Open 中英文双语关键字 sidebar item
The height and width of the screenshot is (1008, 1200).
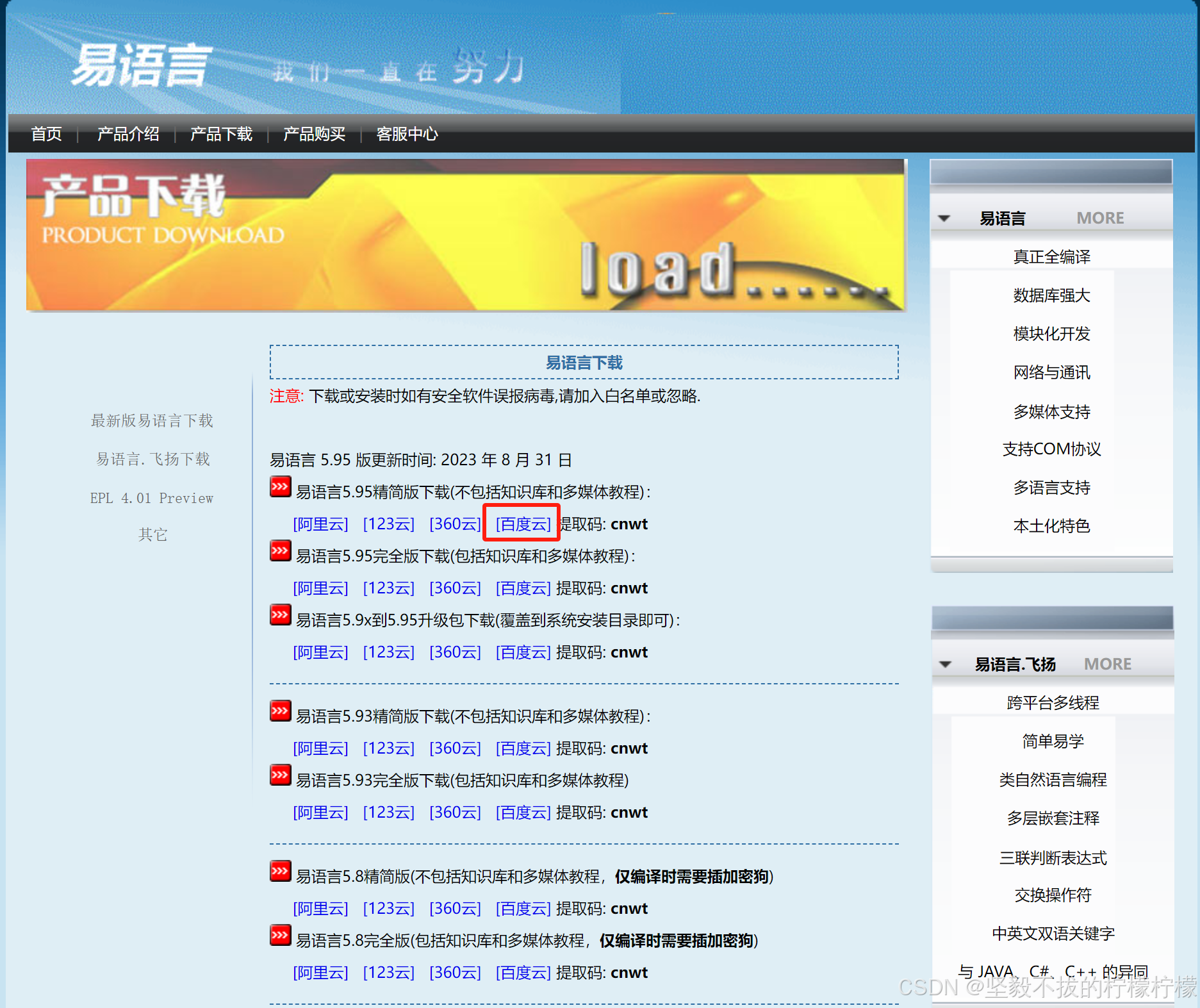tap(1053, 934)
